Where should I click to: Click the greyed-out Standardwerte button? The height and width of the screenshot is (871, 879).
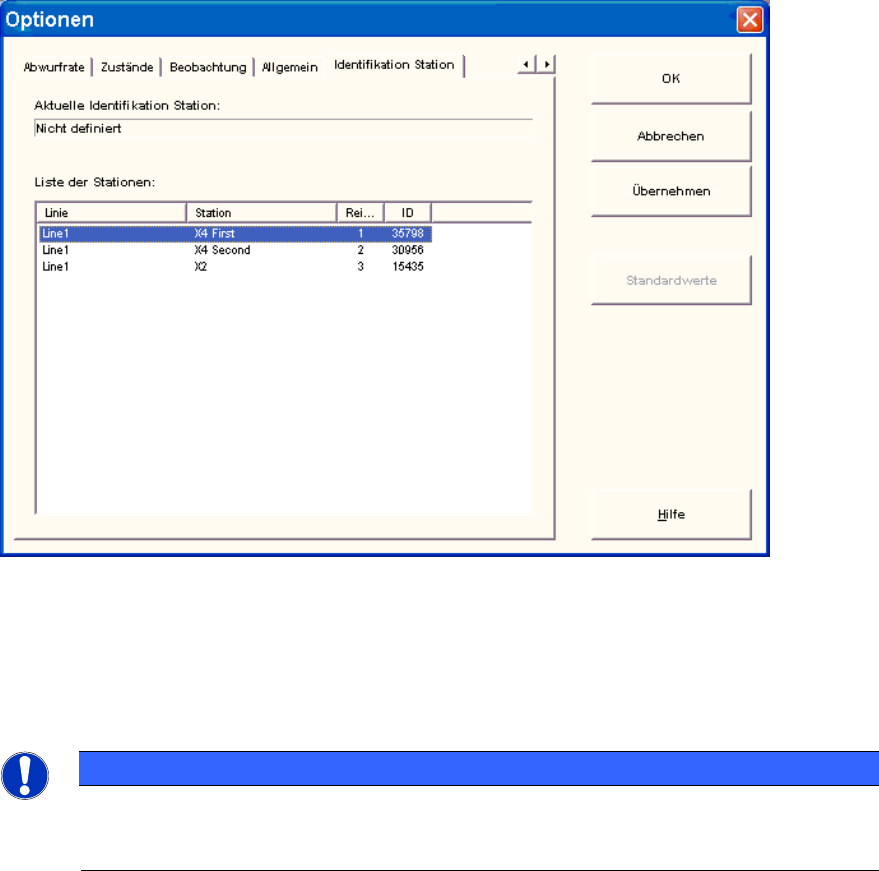[671, 280]
